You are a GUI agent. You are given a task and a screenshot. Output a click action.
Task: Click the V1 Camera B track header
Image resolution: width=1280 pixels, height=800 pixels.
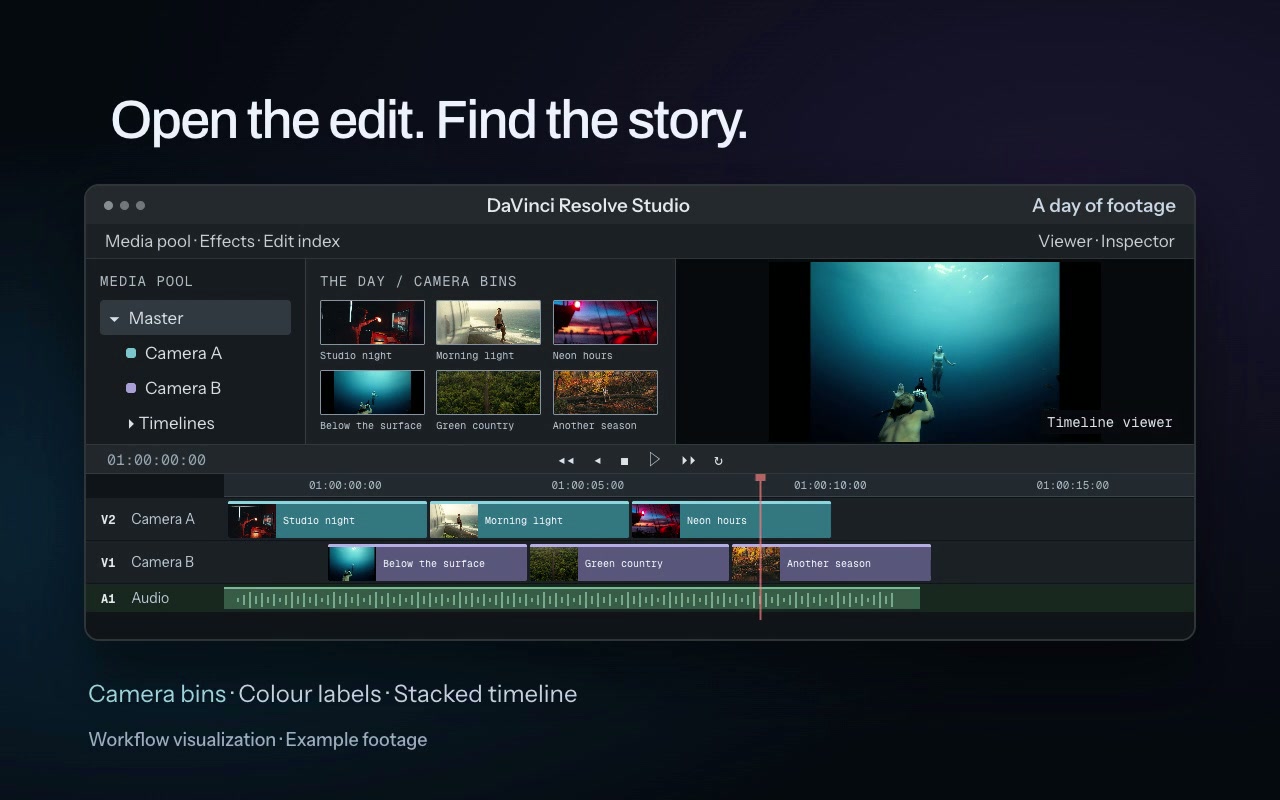(x=155, y=562)
